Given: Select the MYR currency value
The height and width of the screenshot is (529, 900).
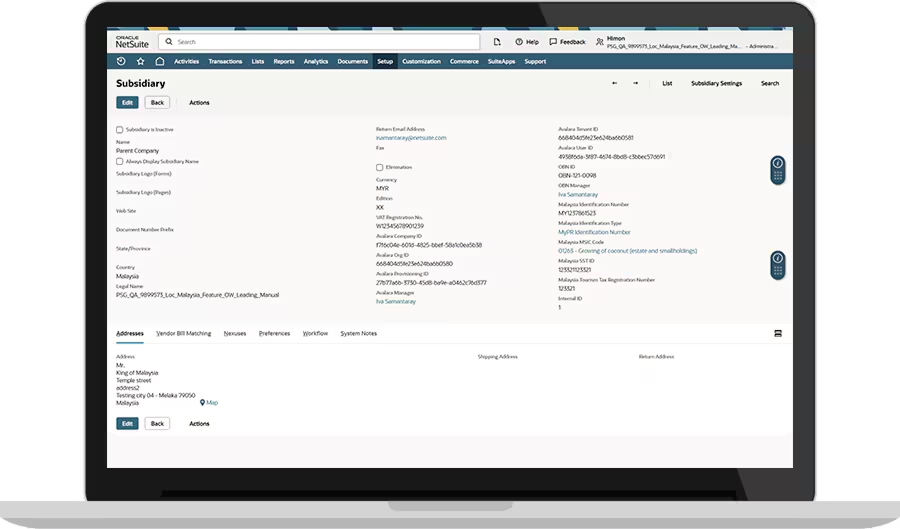Looking at the screenshot, I should click(382, 188).
